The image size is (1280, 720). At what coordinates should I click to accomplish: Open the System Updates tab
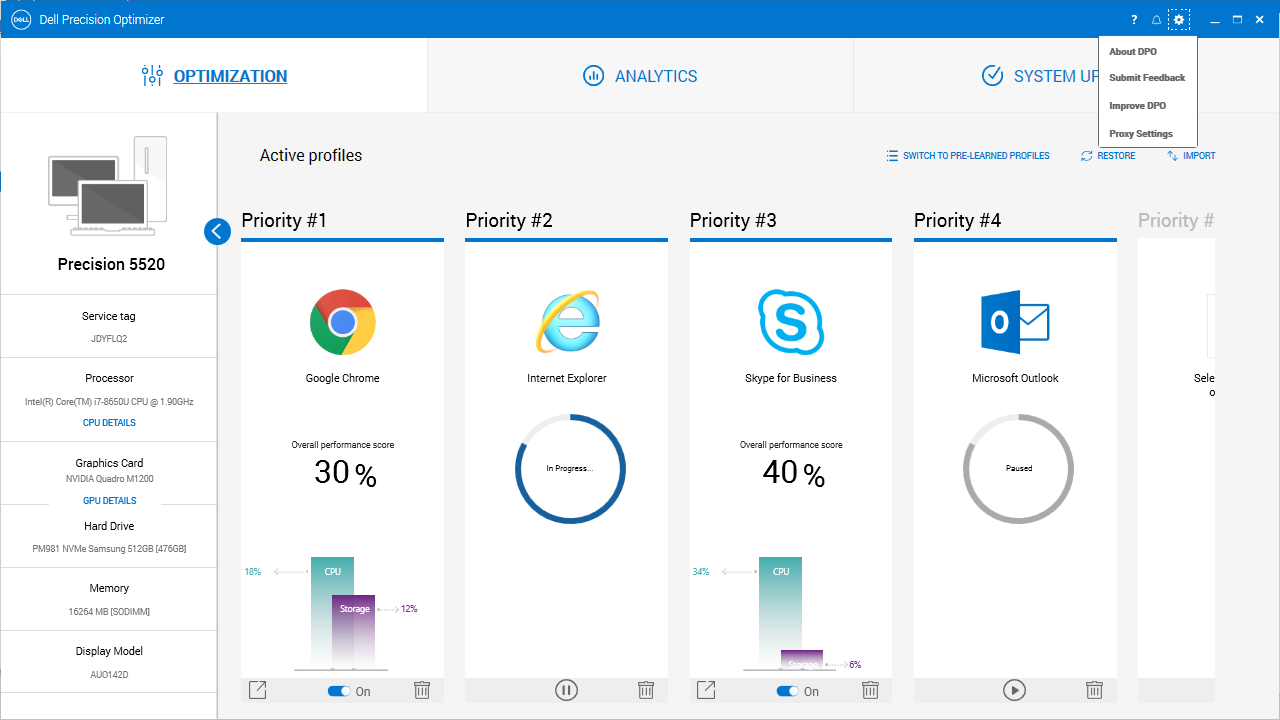point(1040,76)
